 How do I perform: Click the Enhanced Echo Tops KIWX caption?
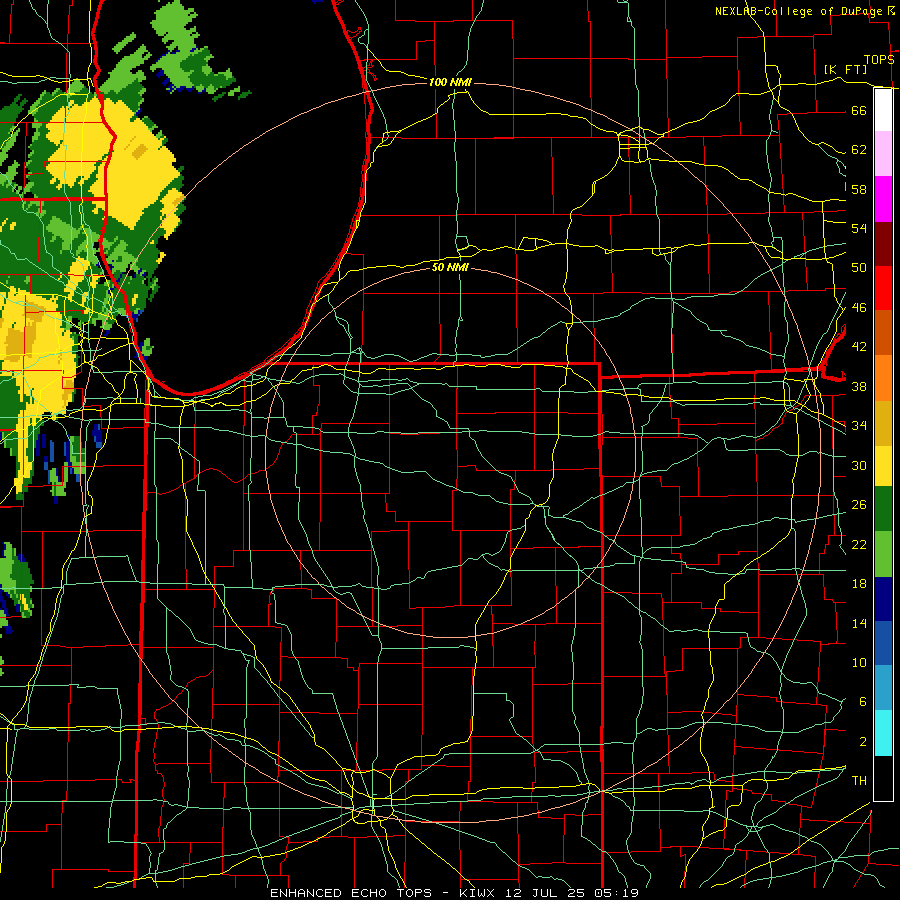click(454, 893)
